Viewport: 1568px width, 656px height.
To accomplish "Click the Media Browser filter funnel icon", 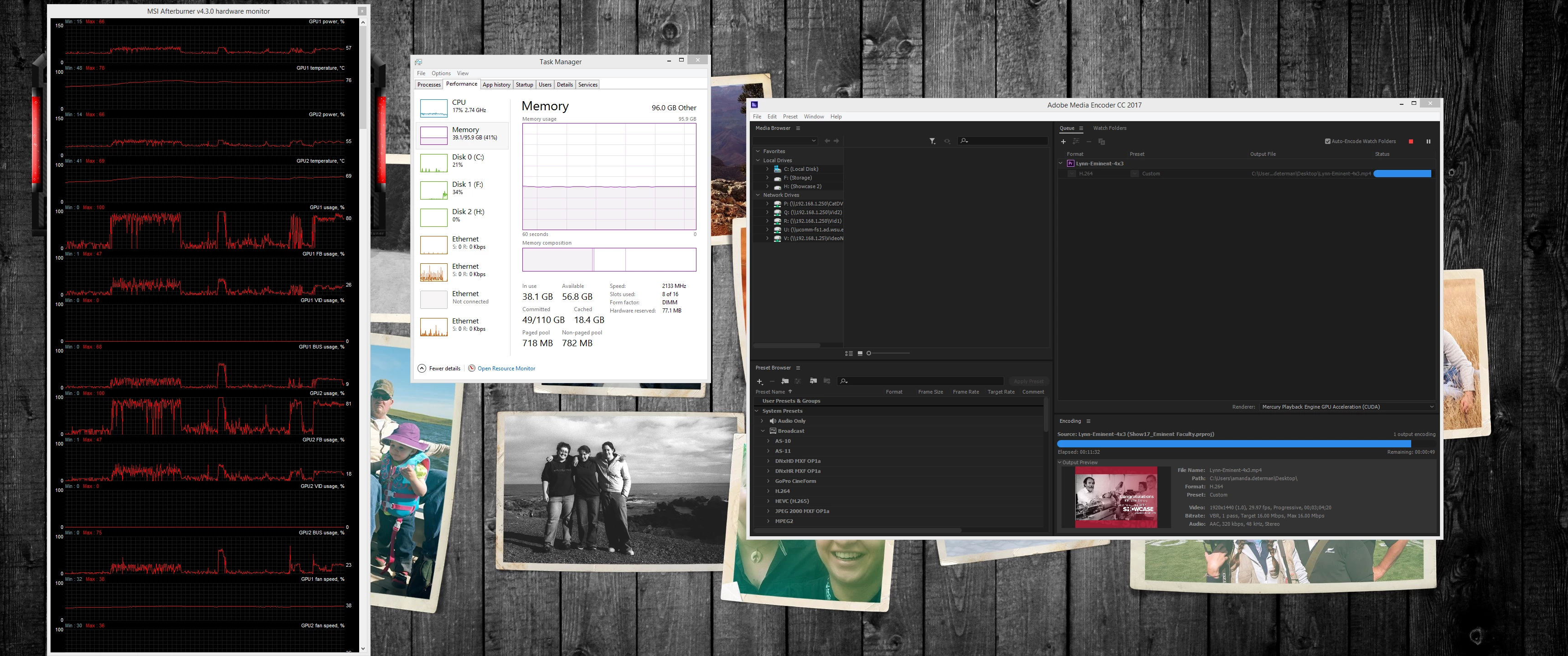I will [932, 141].
